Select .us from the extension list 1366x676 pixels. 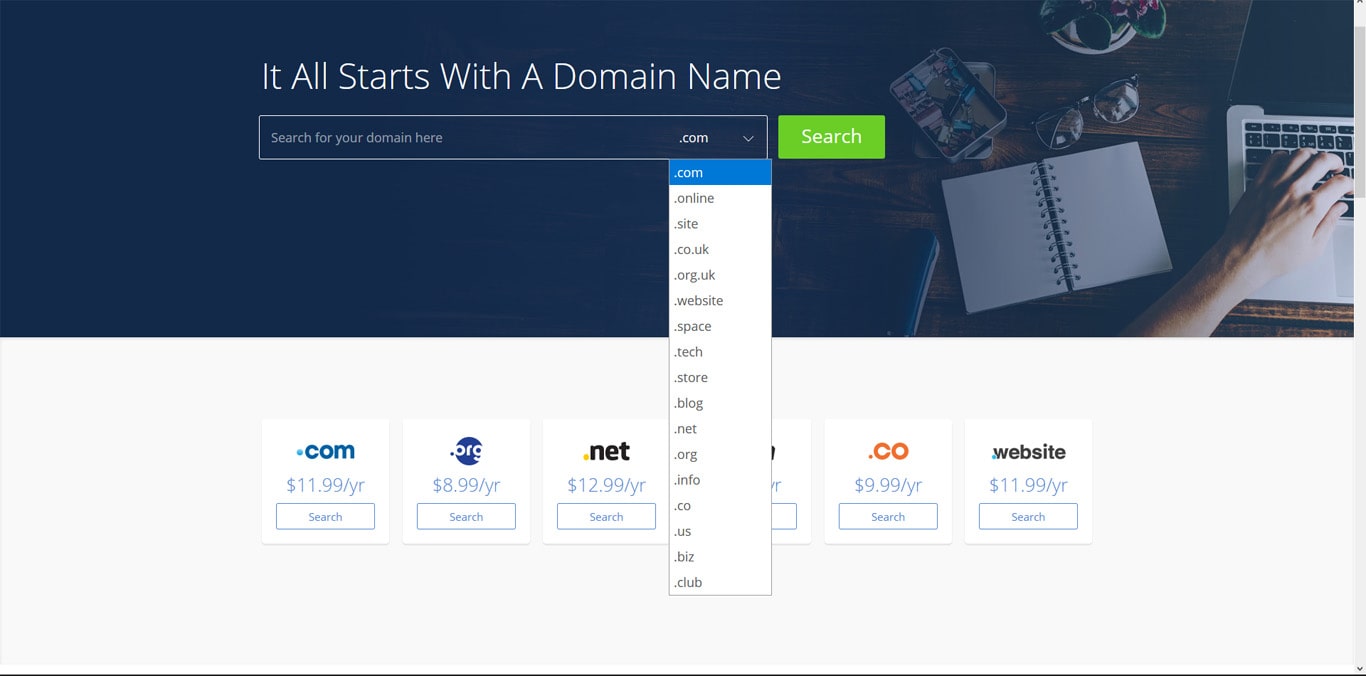[x=720, y=531]
